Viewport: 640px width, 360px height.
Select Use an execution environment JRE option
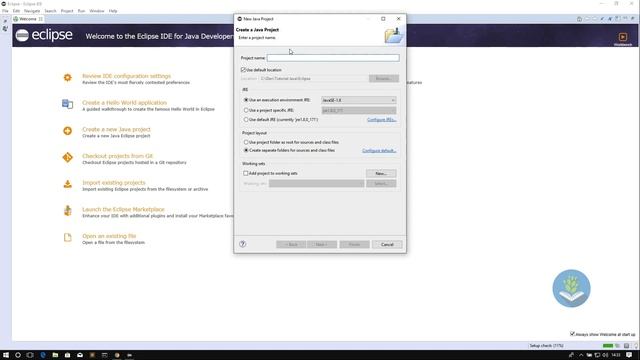(246, 100)
